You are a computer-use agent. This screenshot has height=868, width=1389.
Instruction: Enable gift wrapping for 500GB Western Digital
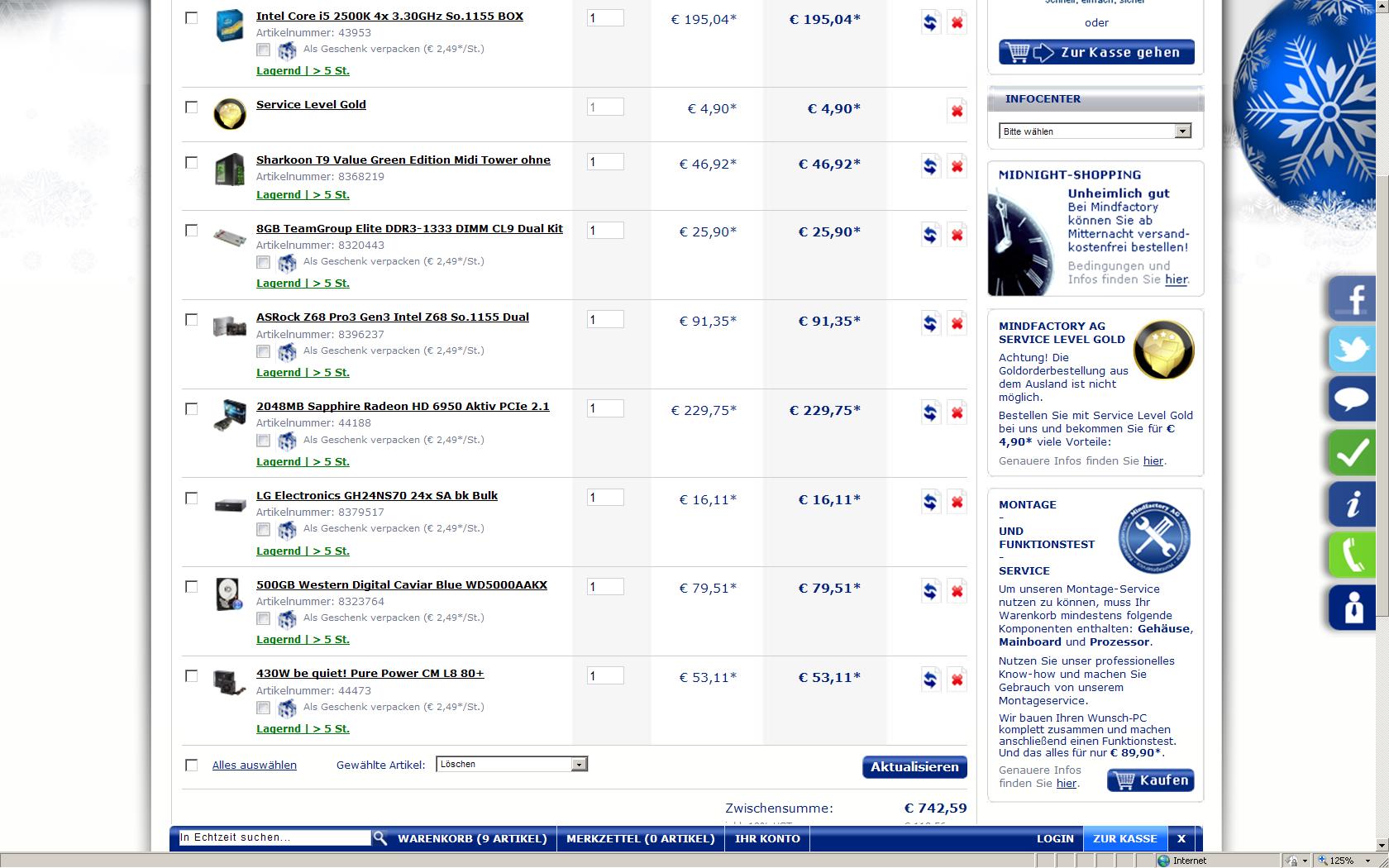tap(263, 618)
